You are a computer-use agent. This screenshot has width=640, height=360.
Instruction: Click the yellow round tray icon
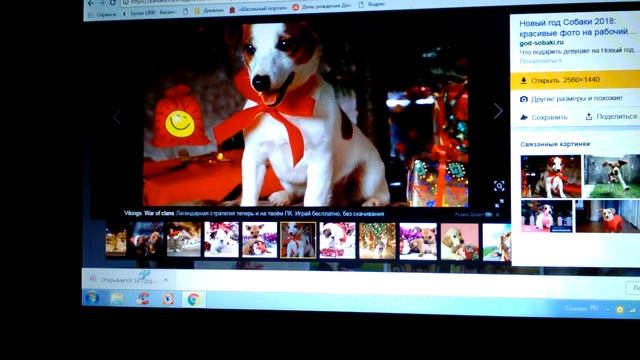point(620,309)
